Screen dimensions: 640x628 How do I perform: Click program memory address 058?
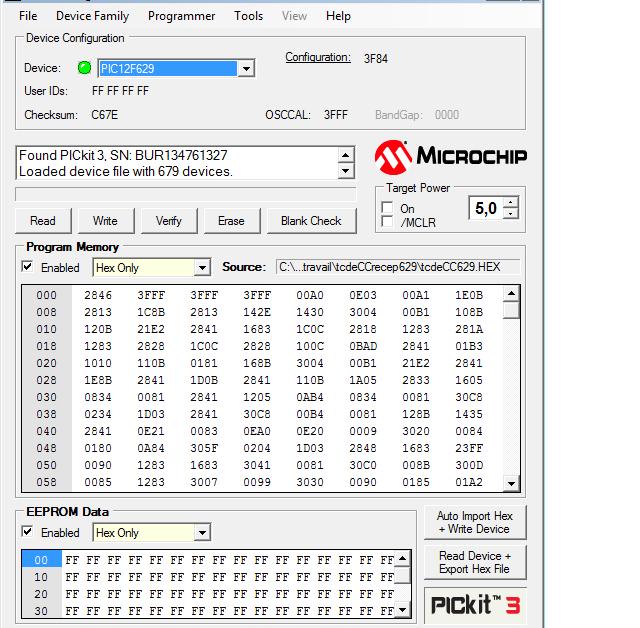click(47, 482)
